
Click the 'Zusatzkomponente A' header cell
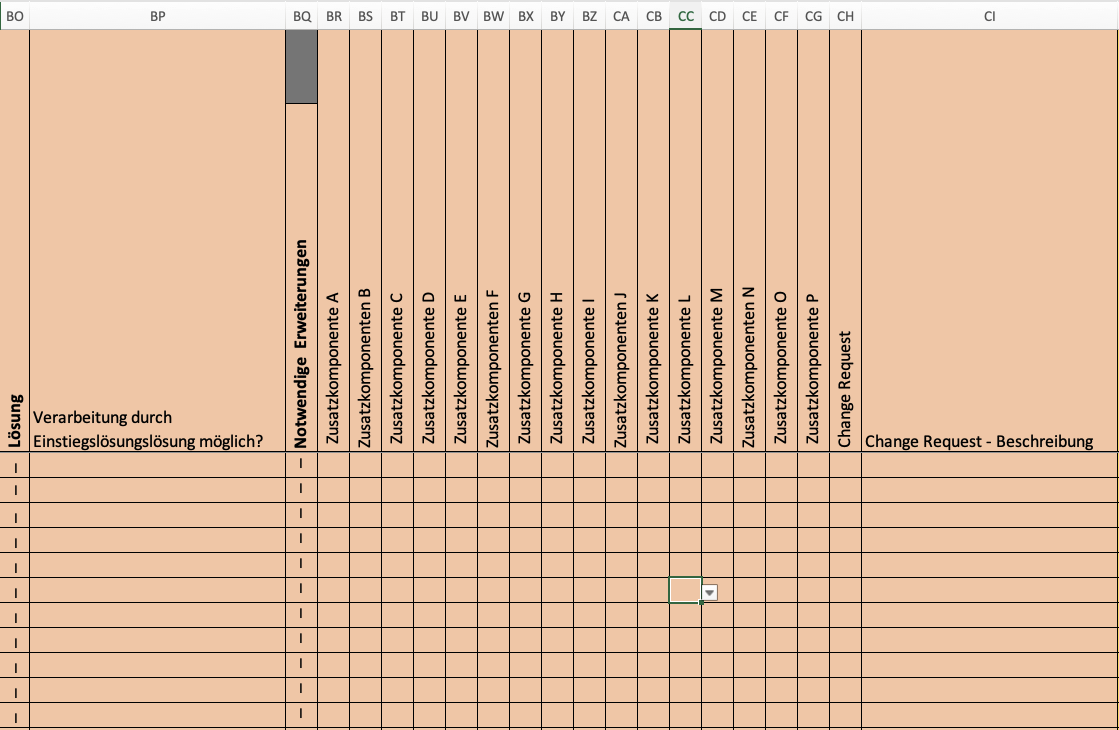pos(333,368)
